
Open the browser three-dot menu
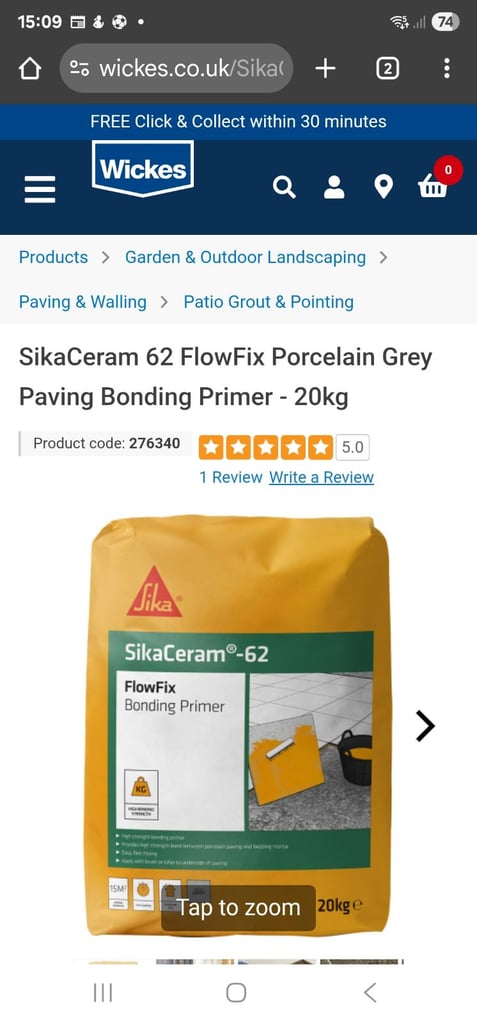coord(446,68)
